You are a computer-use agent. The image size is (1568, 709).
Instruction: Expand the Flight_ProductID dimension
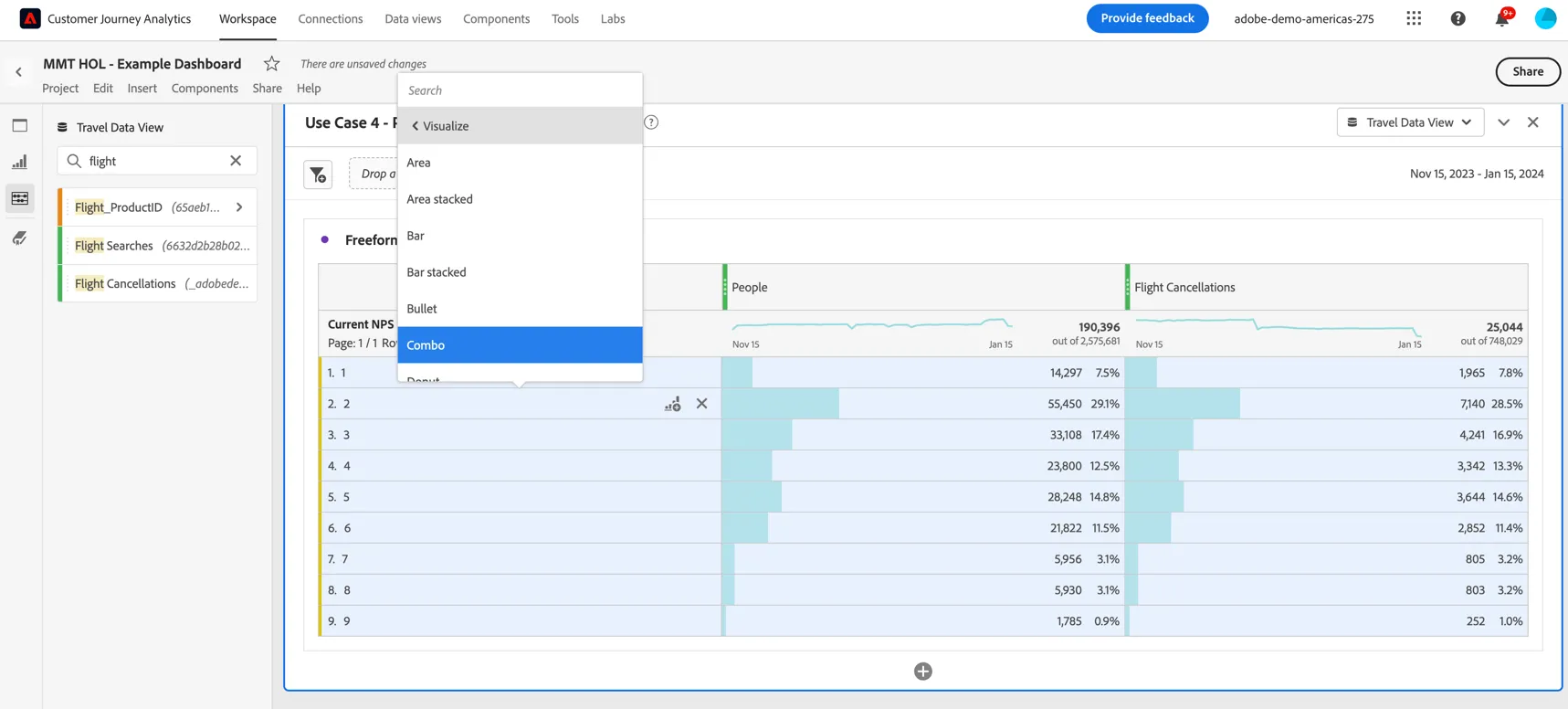click(x=239, y=207)
